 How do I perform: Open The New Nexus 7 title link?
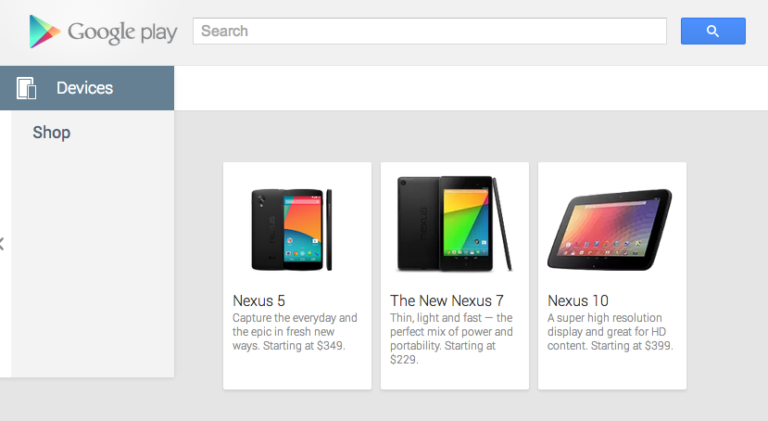446,300
